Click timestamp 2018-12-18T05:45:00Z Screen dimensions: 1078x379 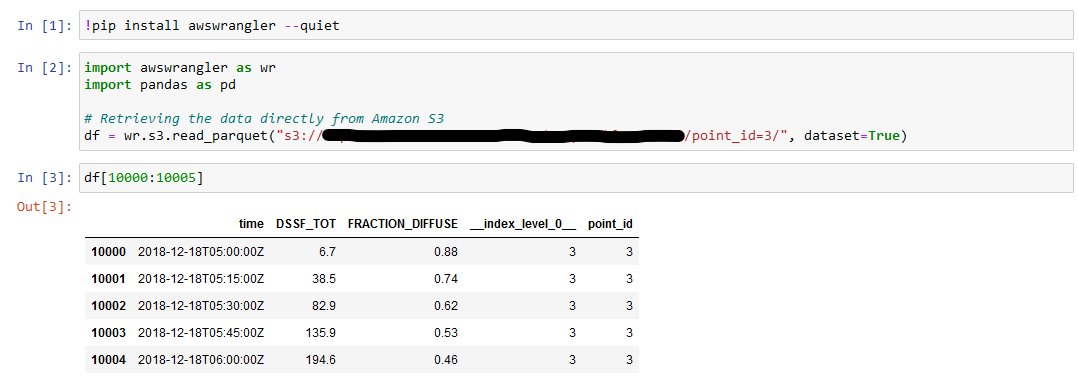(x=201, y=332)
